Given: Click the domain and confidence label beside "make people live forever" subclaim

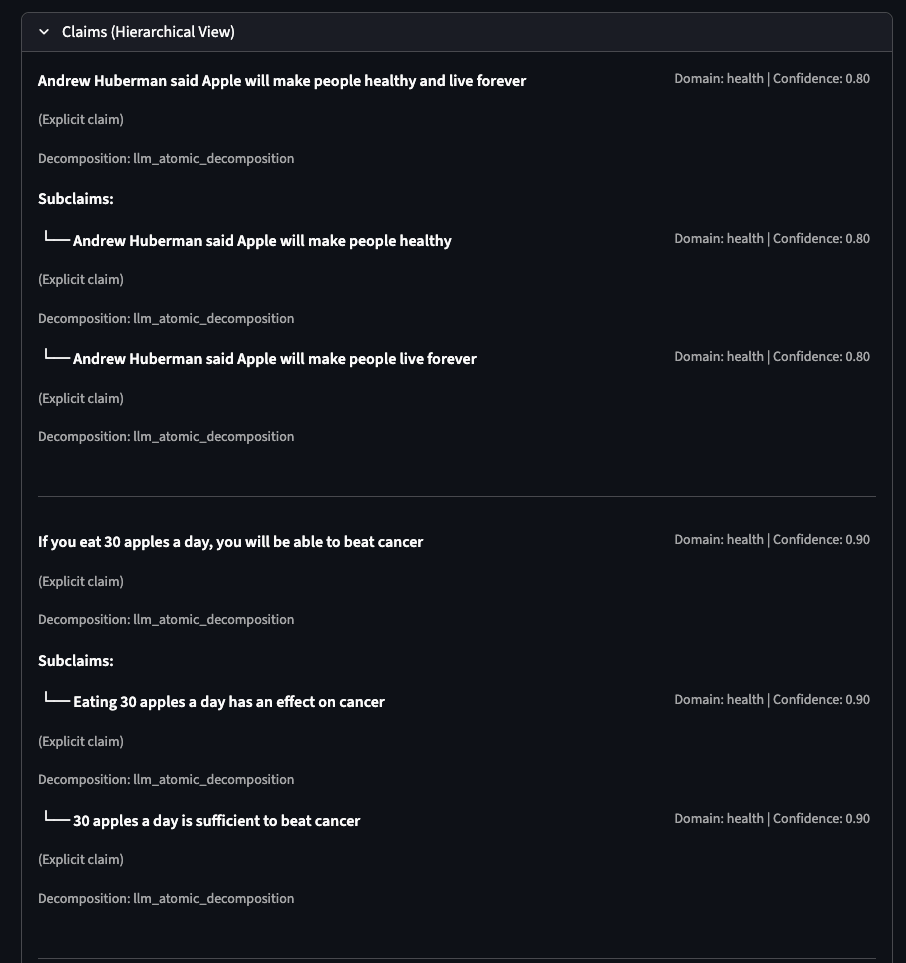Looking at the screenshot, I should pos(772,357).
